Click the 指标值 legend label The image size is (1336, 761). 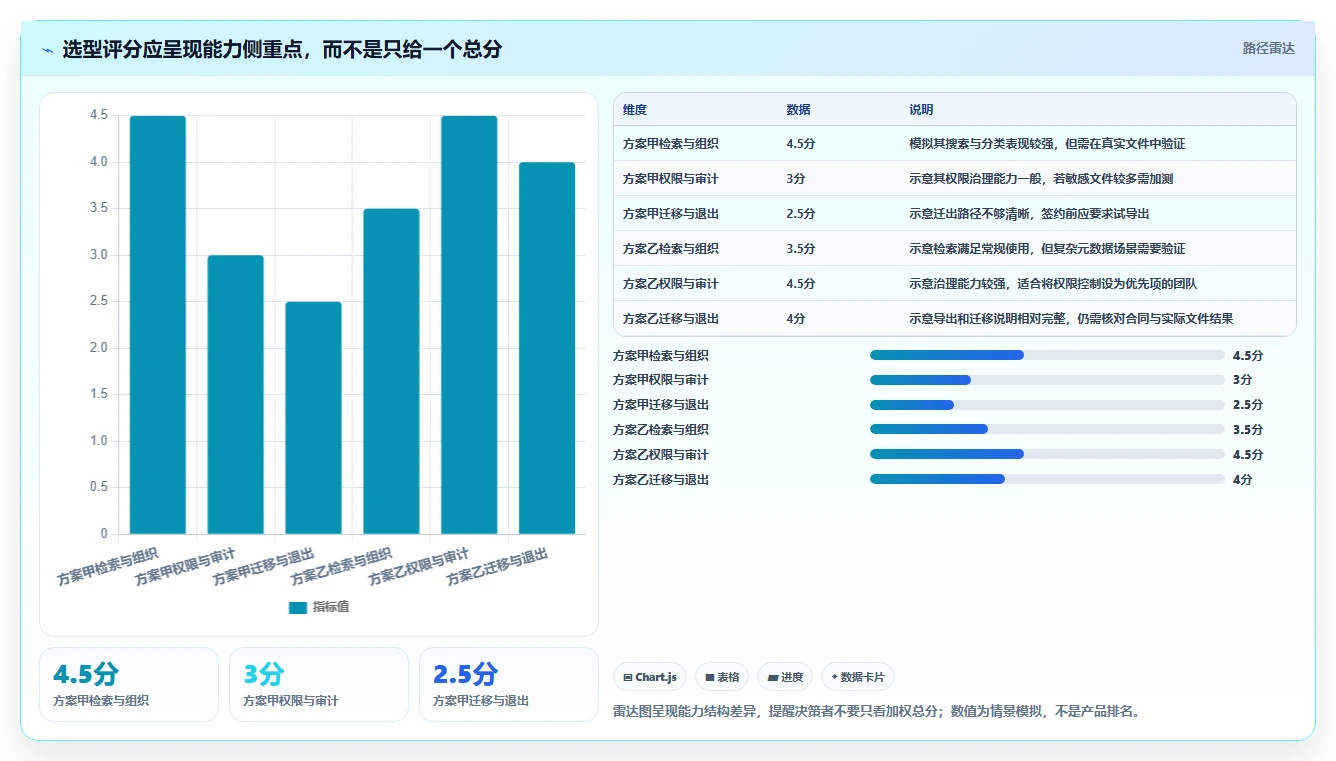click(330, 607)
